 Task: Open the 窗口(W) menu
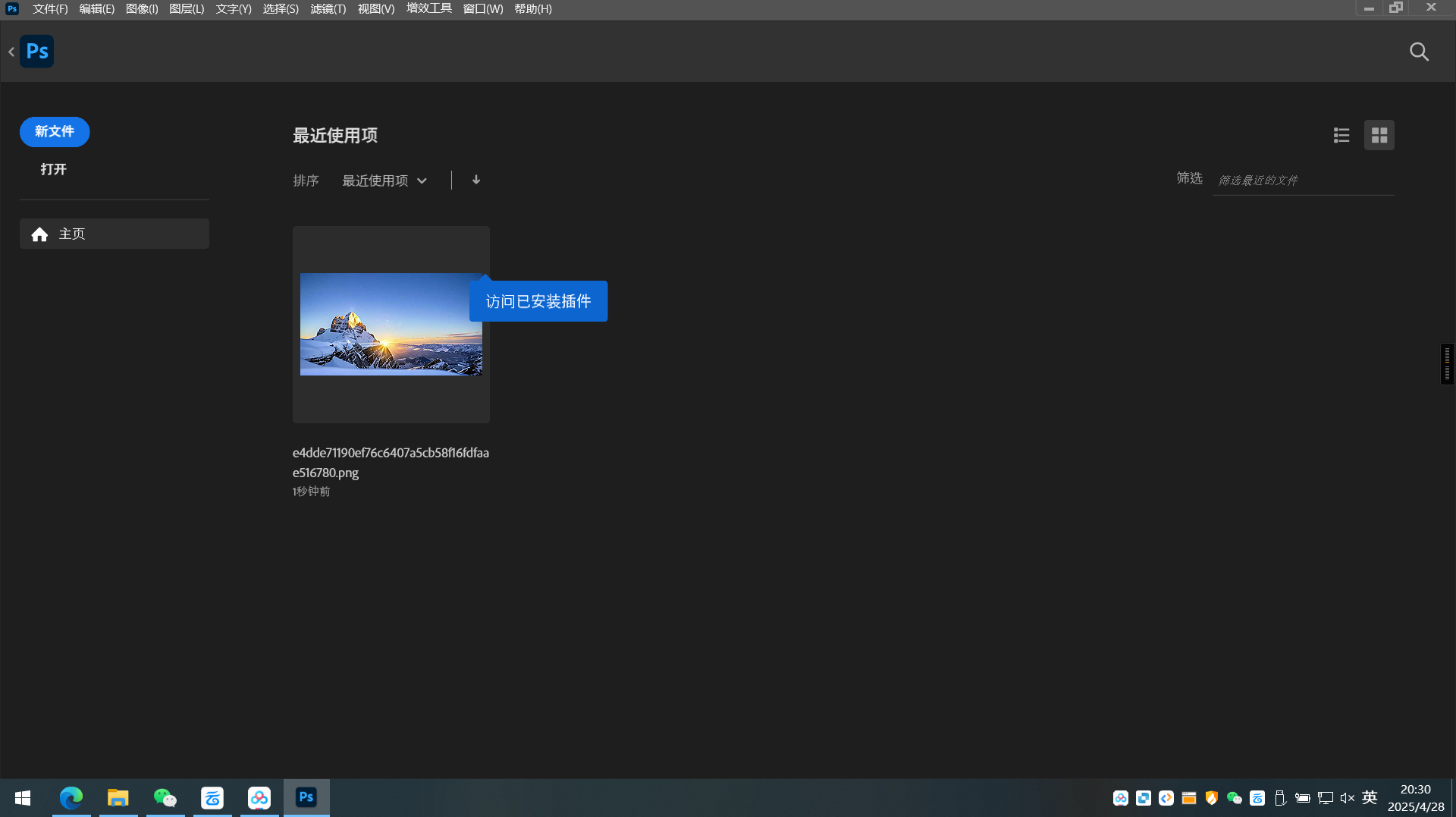point(483,9)
